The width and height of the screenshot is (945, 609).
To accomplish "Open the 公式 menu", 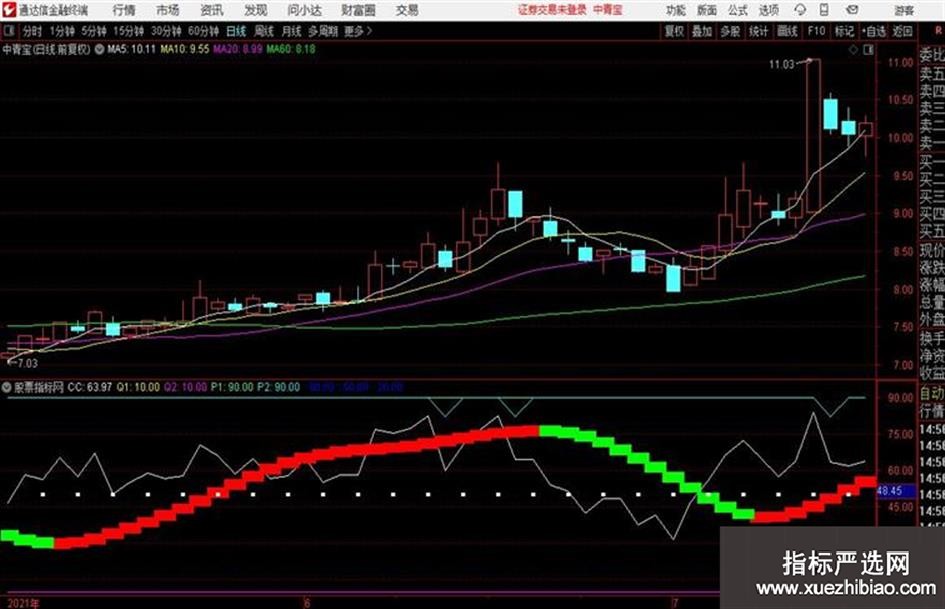I will click(x=738, y=10).
